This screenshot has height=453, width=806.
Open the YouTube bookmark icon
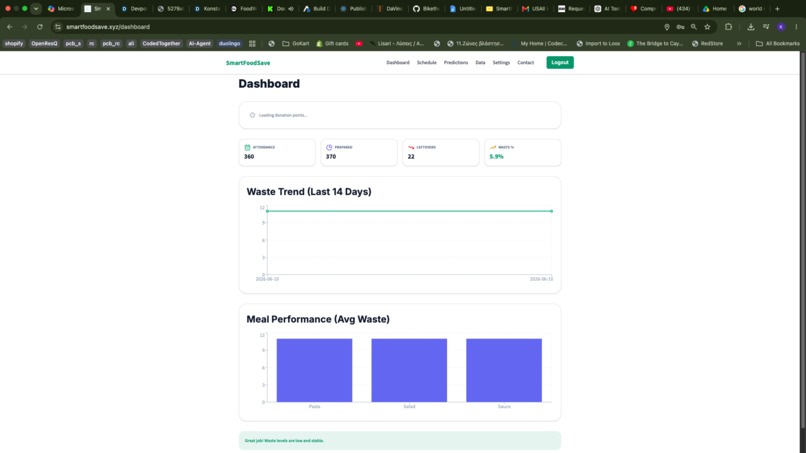(359, 44)
